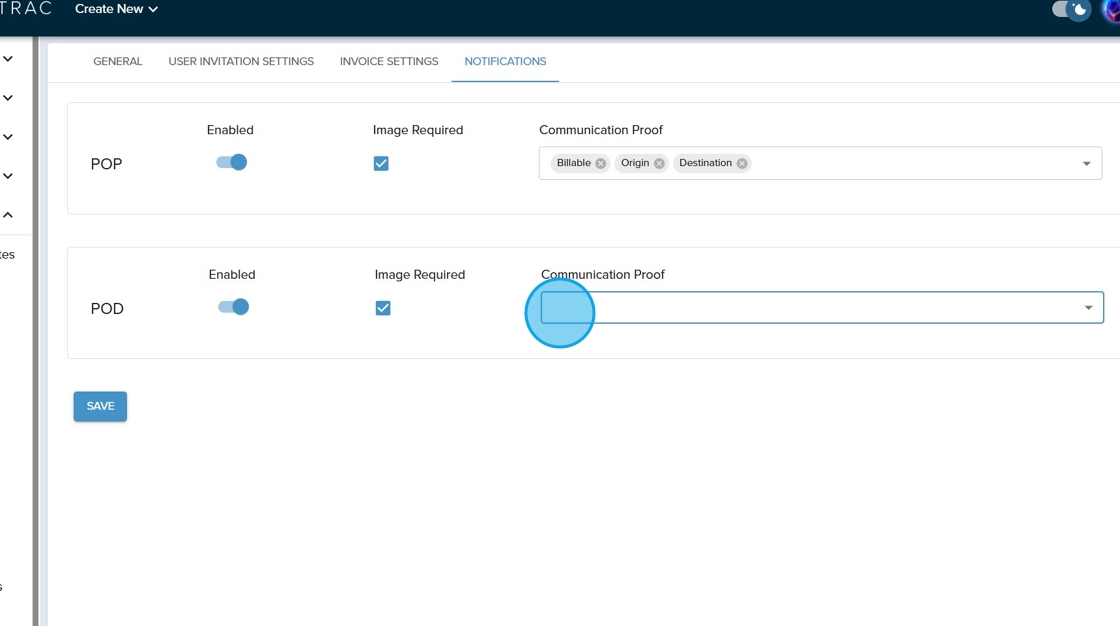Disable the POD Enabled toggle
1120x626 pixels.
coord(234,307)
